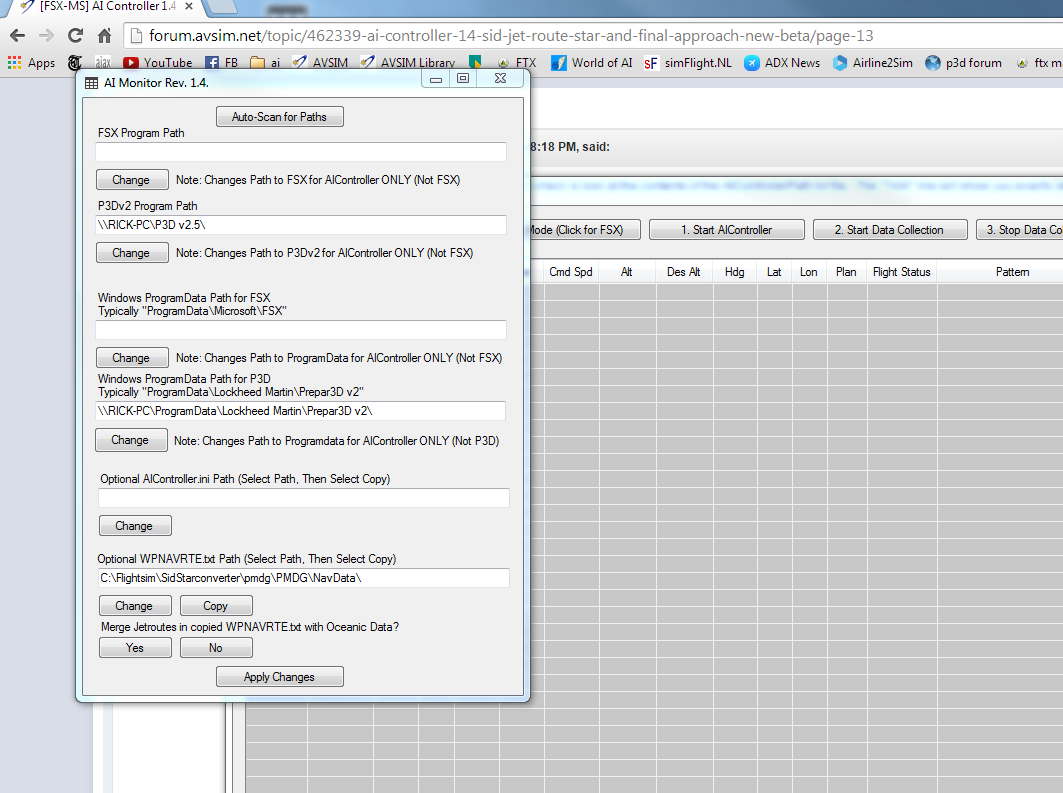
Task: Click the Cmd Spd column header
Action: tap(571, 272)
